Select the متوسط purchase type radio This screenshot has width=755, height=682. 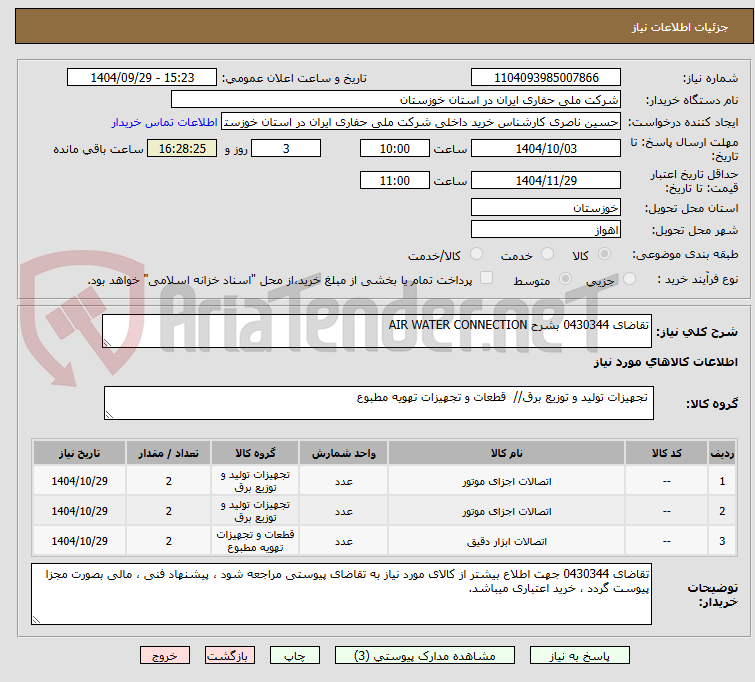(565, 279)
